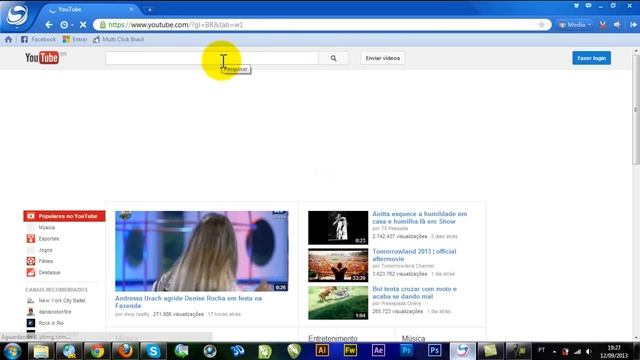Image resolution: width=640 pixels, height=360 pixels.
Task: Show hidden system tray icons arrow
Action: click(554, 351)
